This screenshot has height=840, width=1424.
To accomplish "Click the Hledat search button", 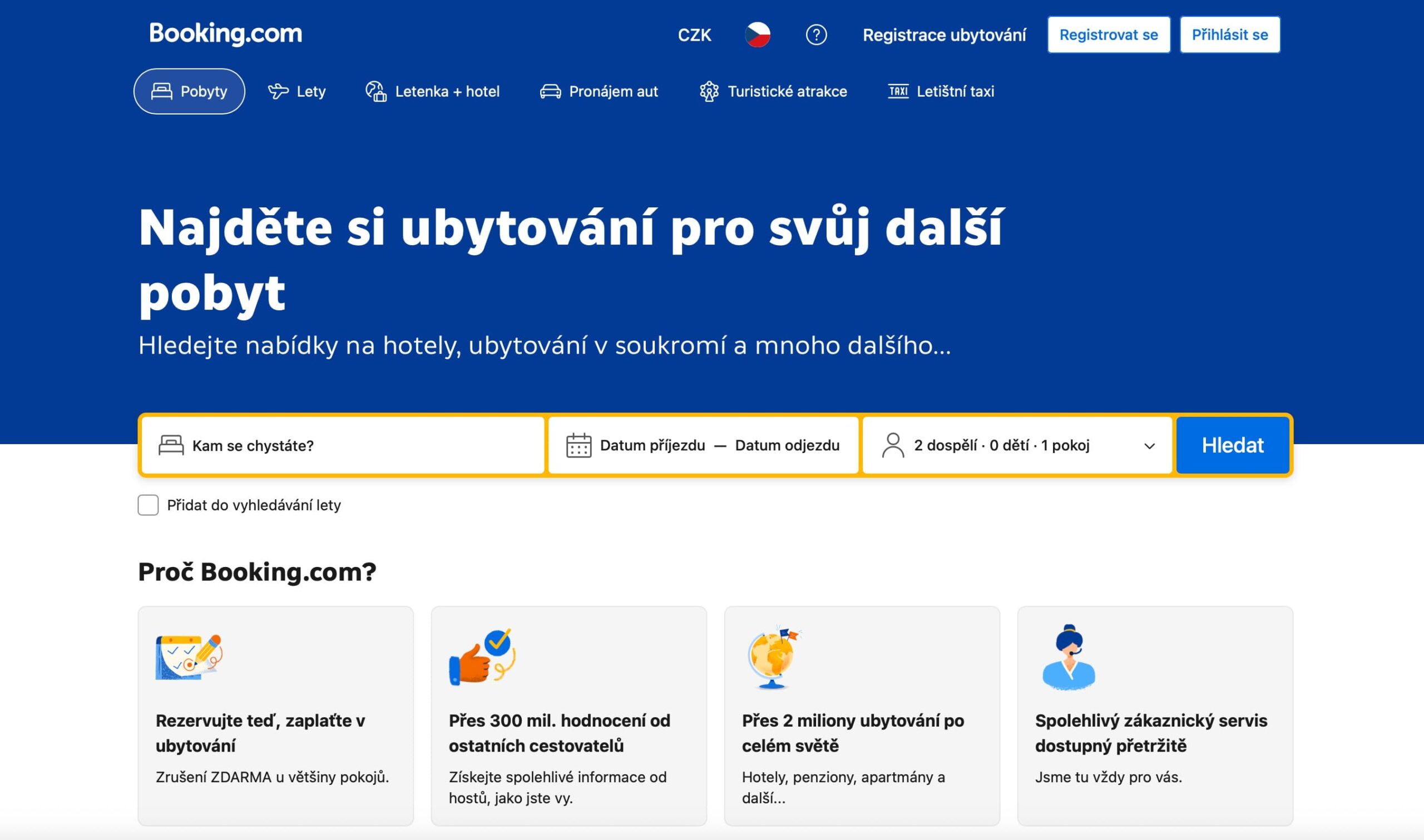I will [1232, 445].
